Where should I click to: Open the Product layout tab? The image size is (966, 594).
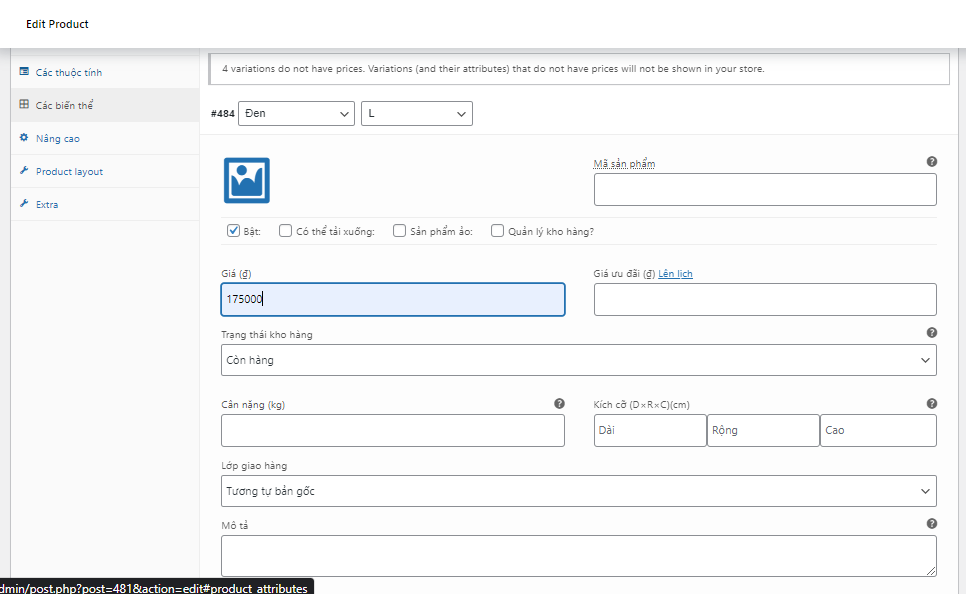[69, 171]
